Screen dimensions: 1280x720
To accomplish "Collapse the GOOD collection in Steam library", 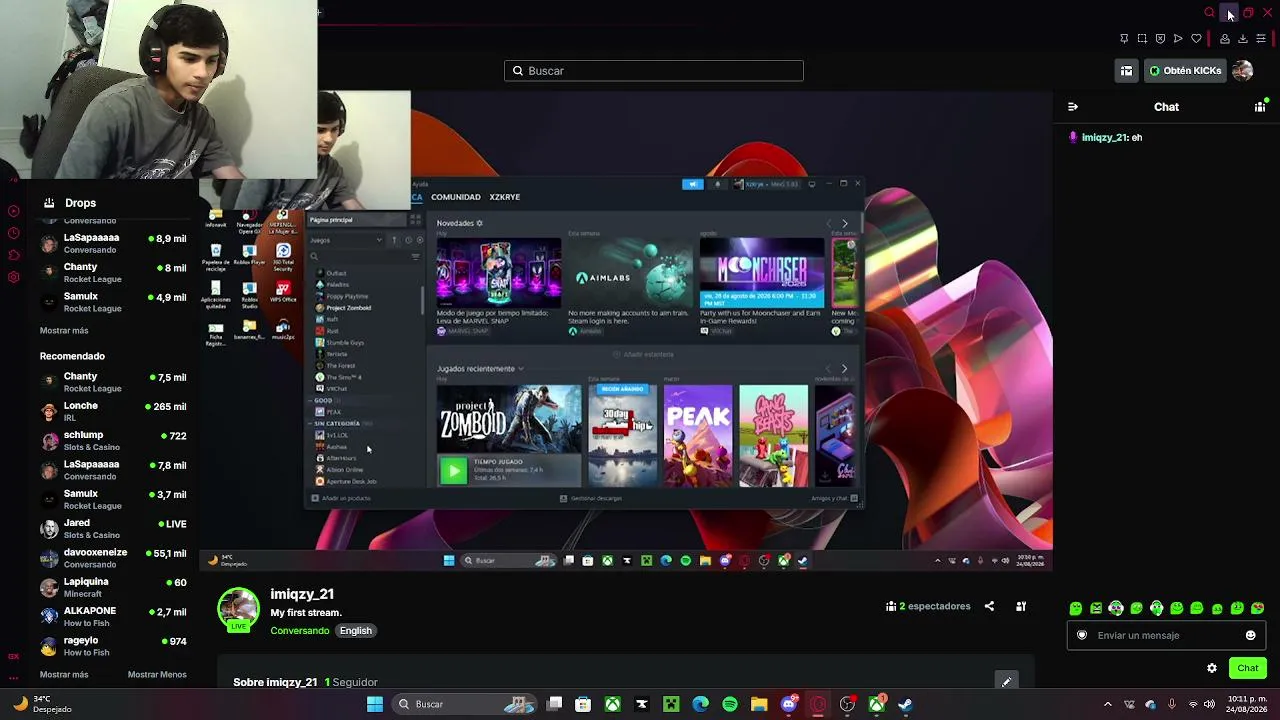I will 322,401.
